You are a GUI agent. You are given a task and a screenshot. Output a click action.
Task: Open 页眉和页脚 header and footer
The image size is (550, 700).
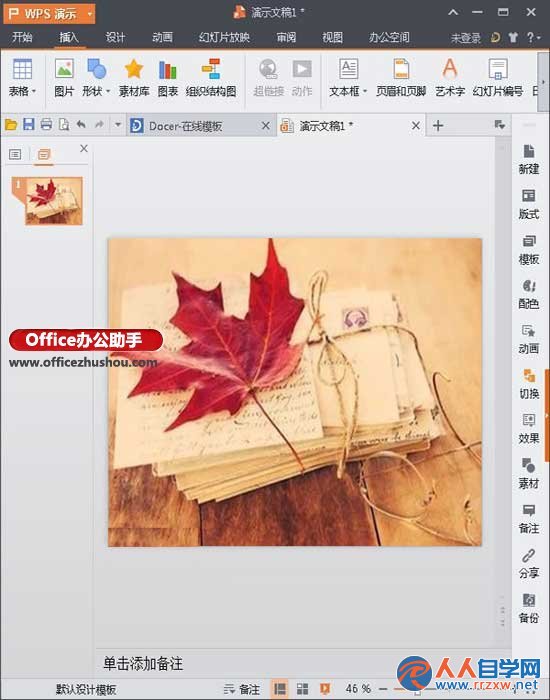pyautogui.click(x=401, y=78)
